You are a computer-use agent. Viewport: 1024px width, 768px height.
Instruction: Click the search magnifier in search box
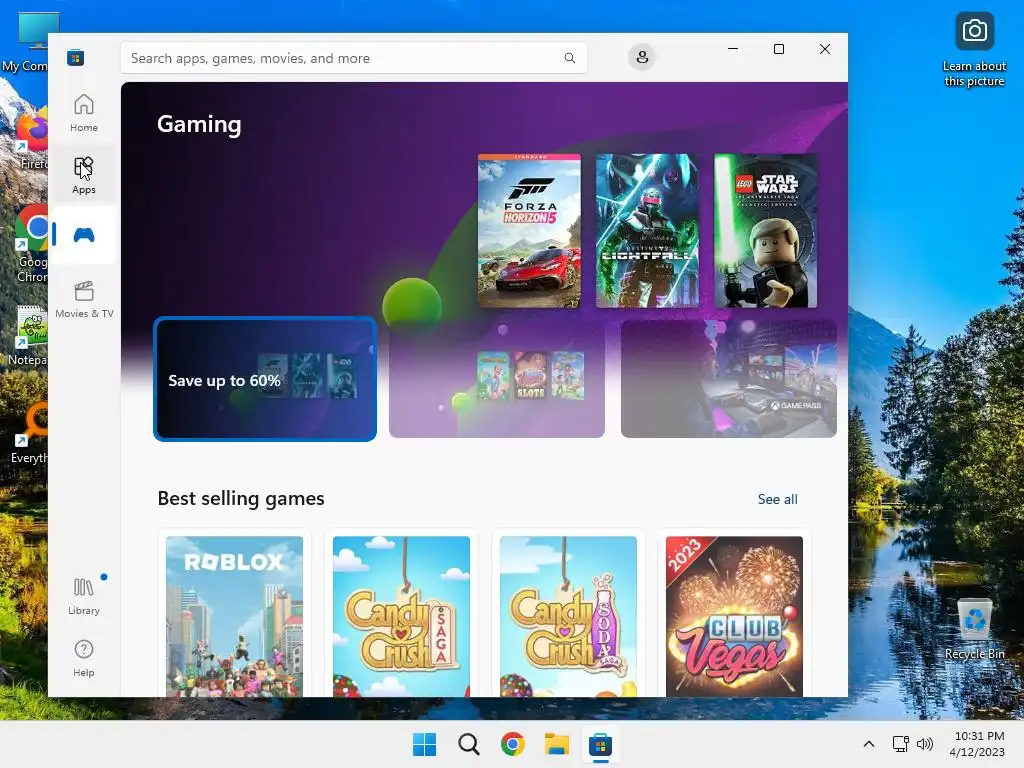point(569,58)
